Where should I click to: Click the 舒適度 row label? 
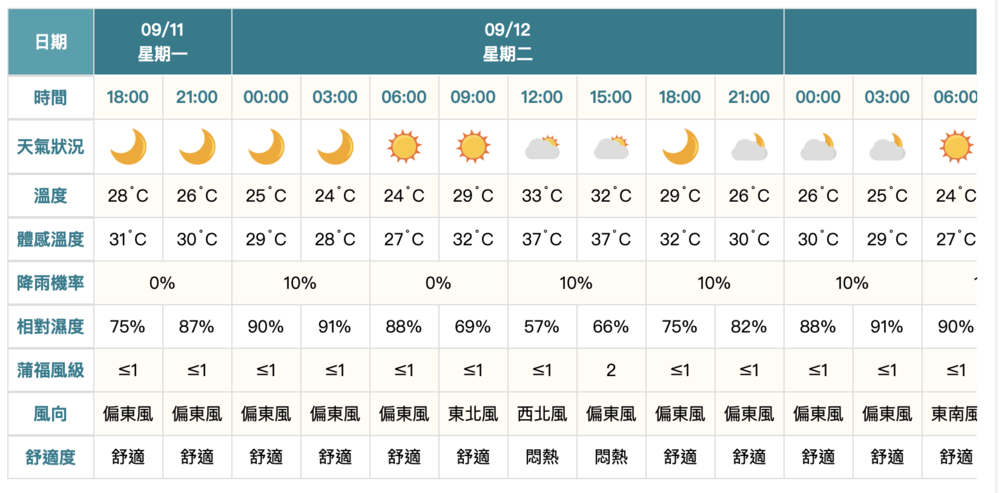[x=51, y=457]
